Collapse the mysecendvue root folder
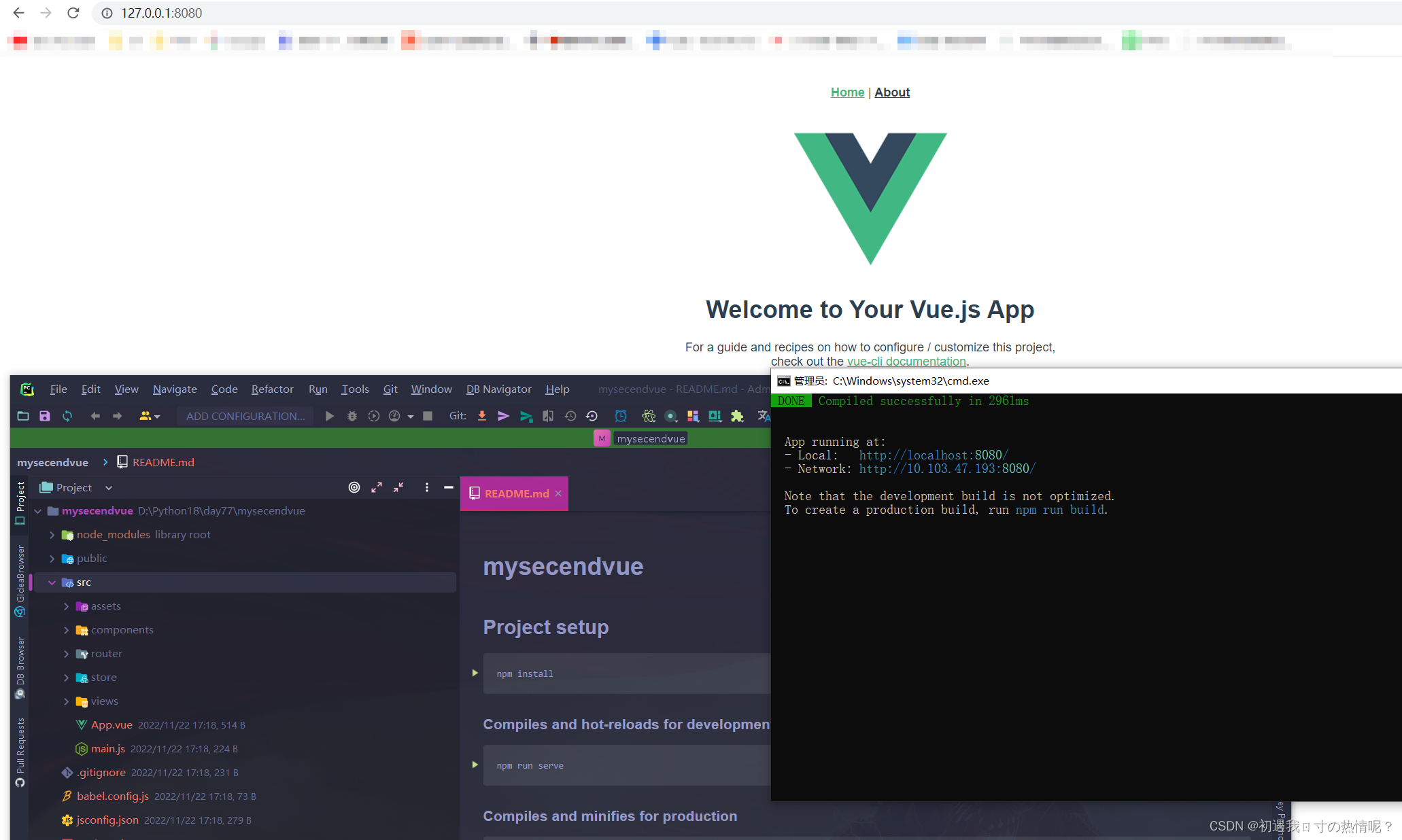 (38, 511)
